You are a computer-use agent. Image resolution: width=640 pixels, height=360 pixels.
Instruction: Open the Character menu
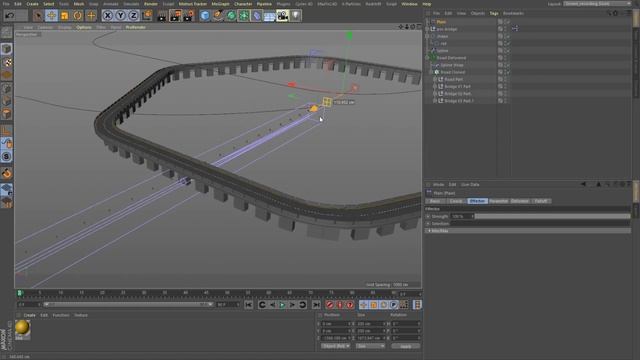(x=243, y=4)
